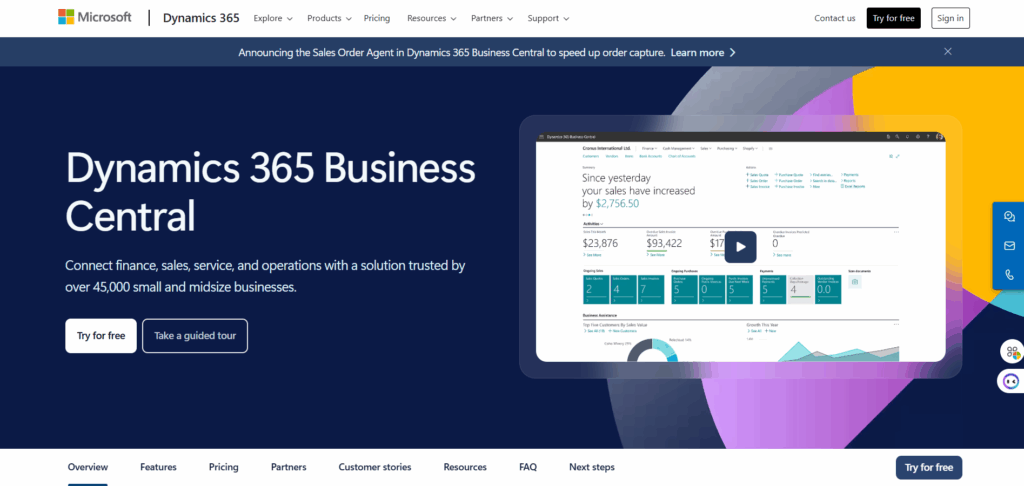Expand the Partners dropdown in top nav
Viewport: 1024px width, 486px height.
tap(492, 18)
